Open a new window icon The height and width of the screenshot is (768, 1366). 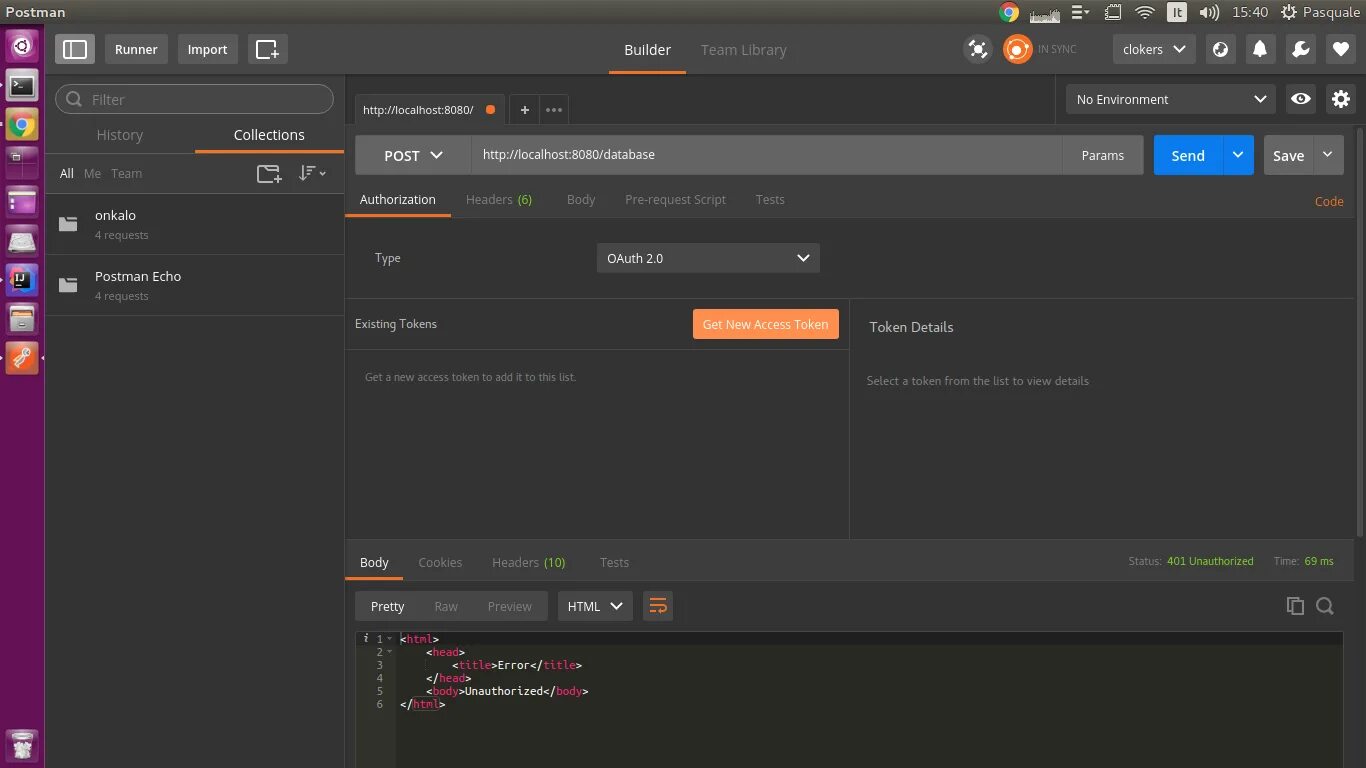coord(267,49)
